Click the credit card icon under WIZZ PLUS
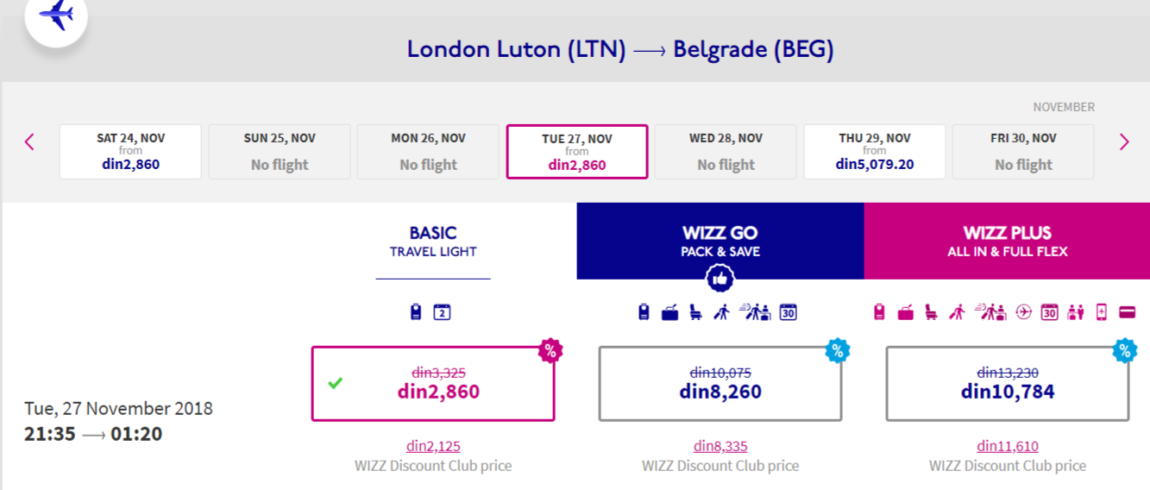Screen dimensions: 1150x490 click(x=1127, y=313)
